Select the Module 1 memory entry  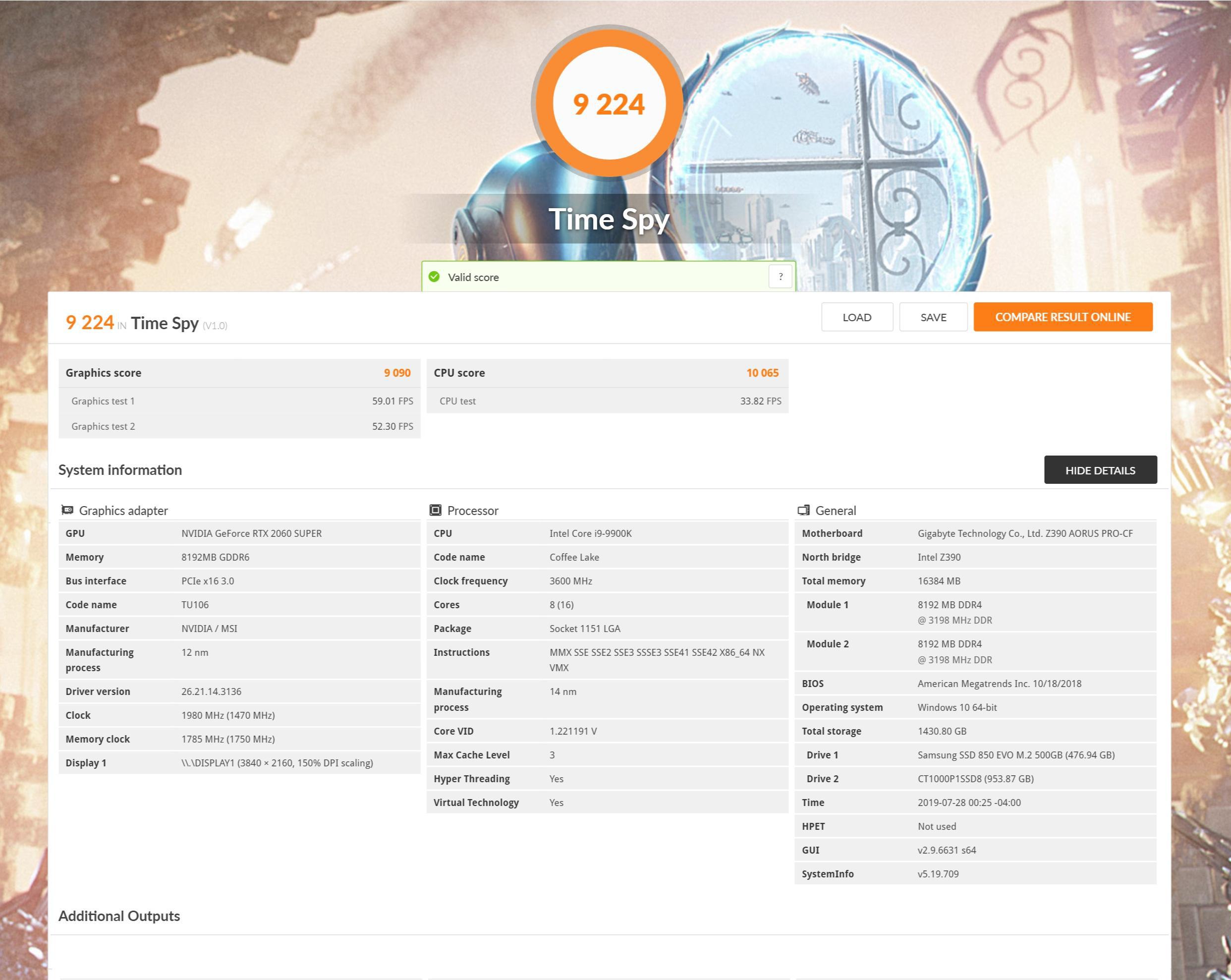[x=975, y=612]
